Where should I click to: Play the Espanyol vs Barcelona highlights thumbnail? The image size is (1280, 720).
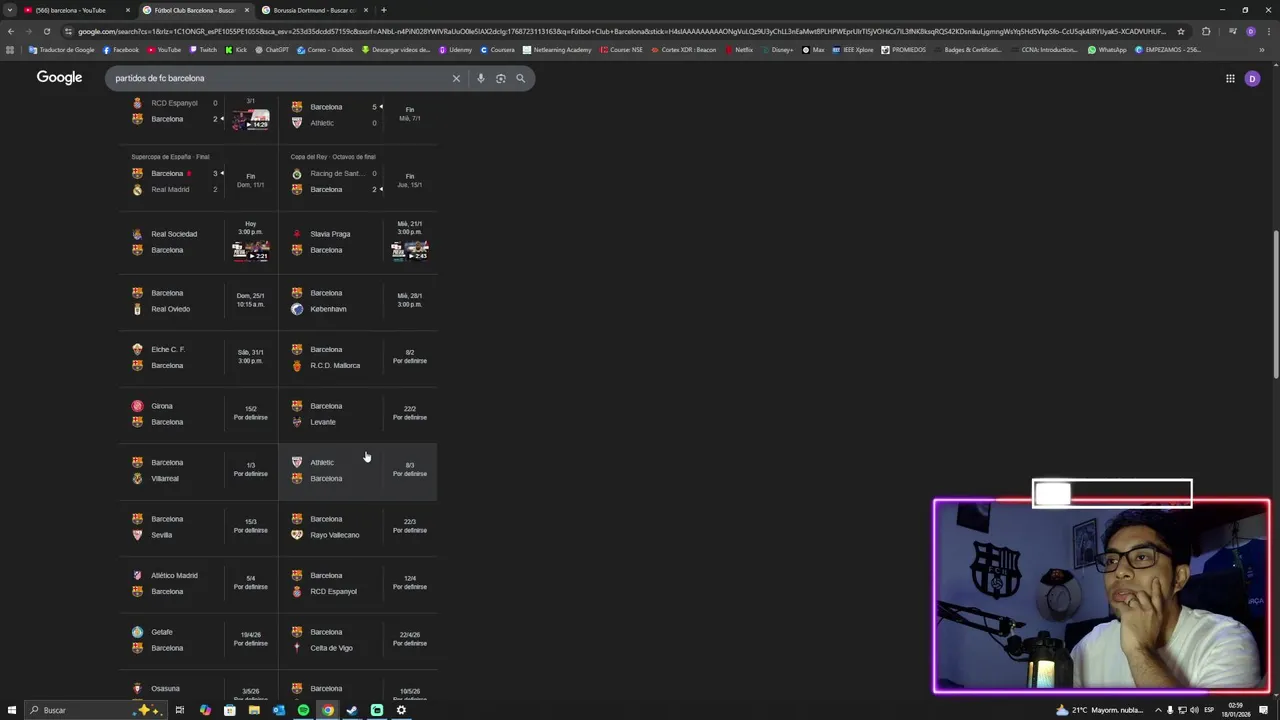click(250, 120)
